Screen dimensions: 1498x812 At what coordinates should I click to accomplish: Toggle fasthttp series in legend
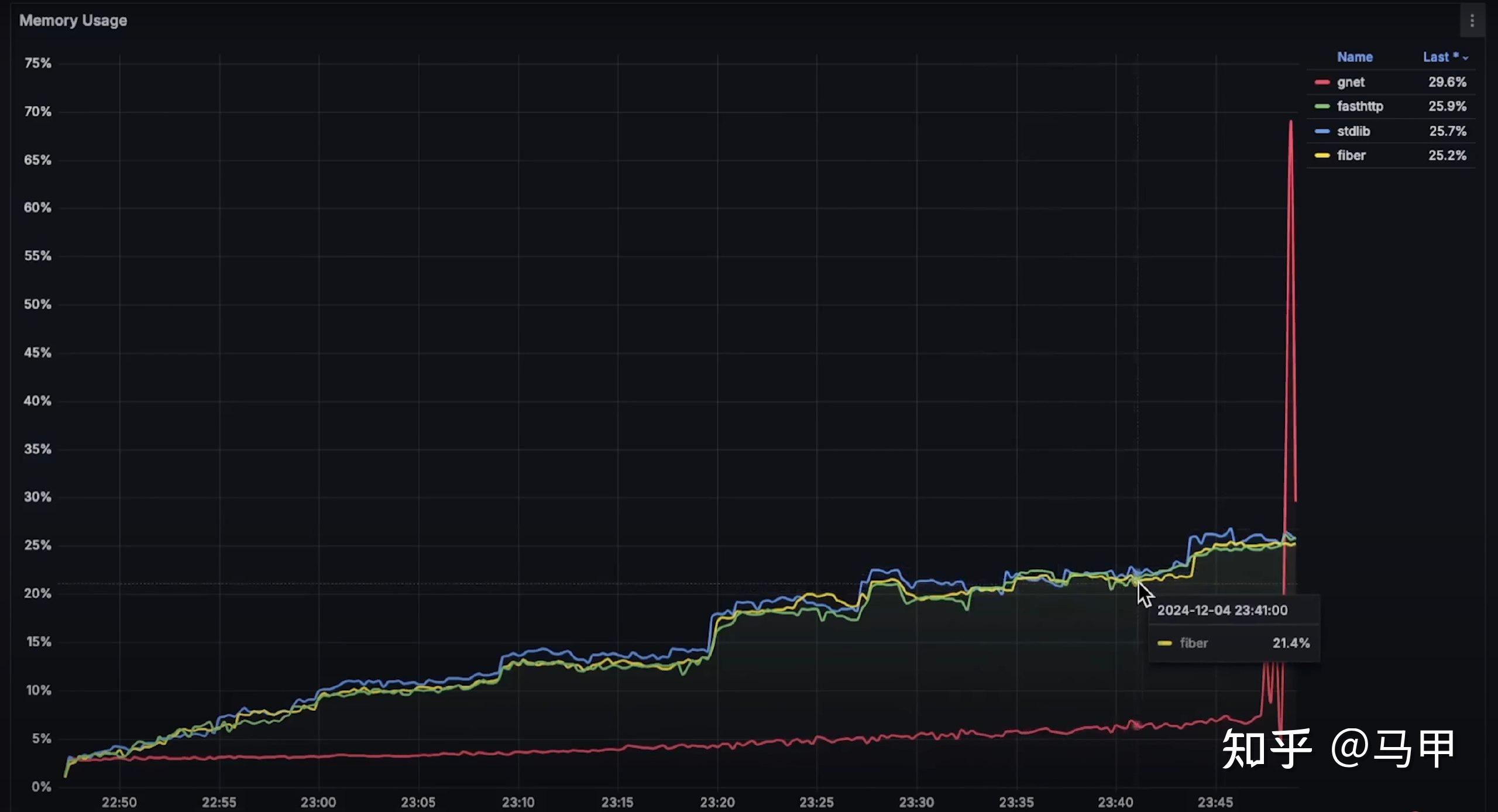pyautogui.click(x=1359, y=106)
